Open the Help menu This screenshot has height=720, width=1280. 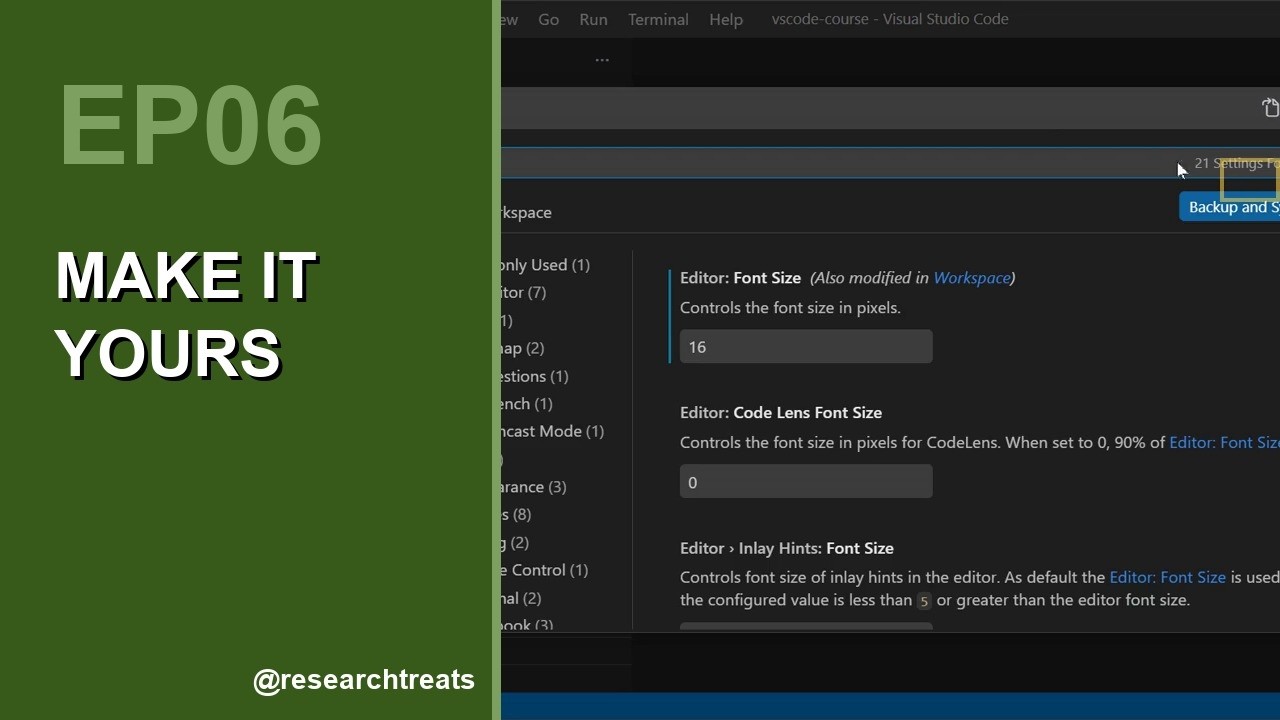tap(726, 19)
